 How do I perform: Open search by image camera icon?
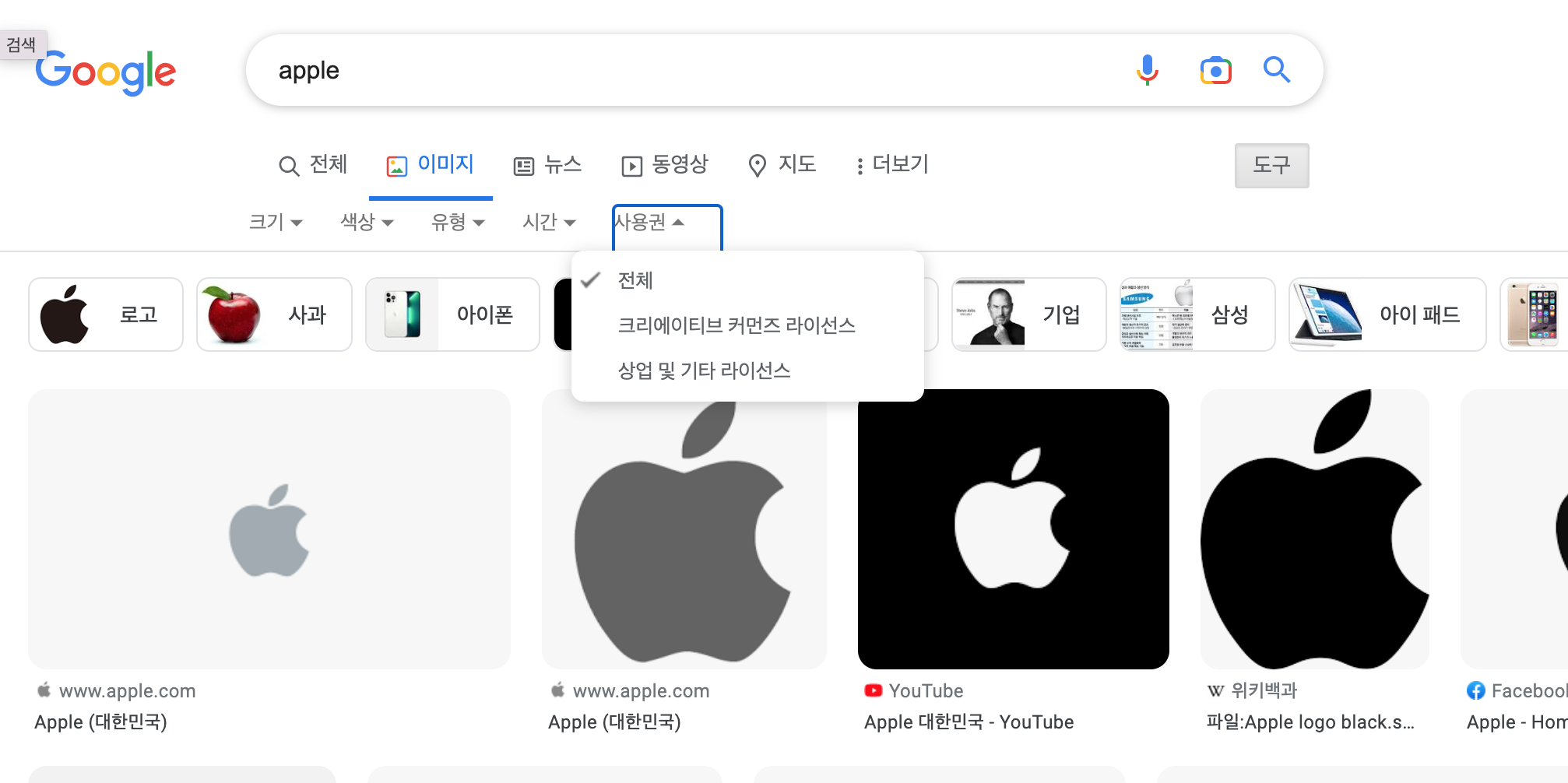tap(1215, 70)
